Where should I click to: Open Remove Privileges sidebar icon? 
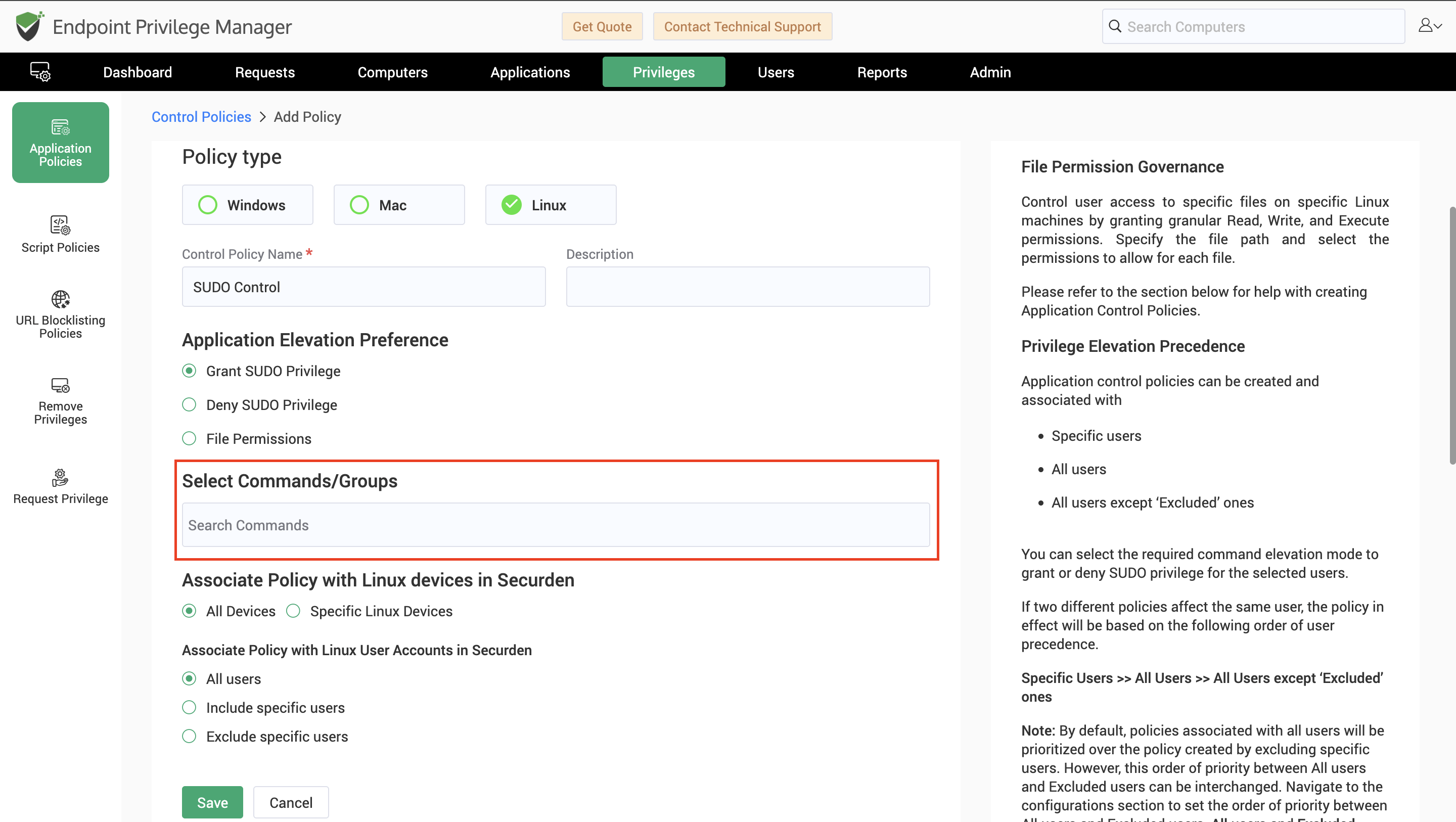(61, 386)
